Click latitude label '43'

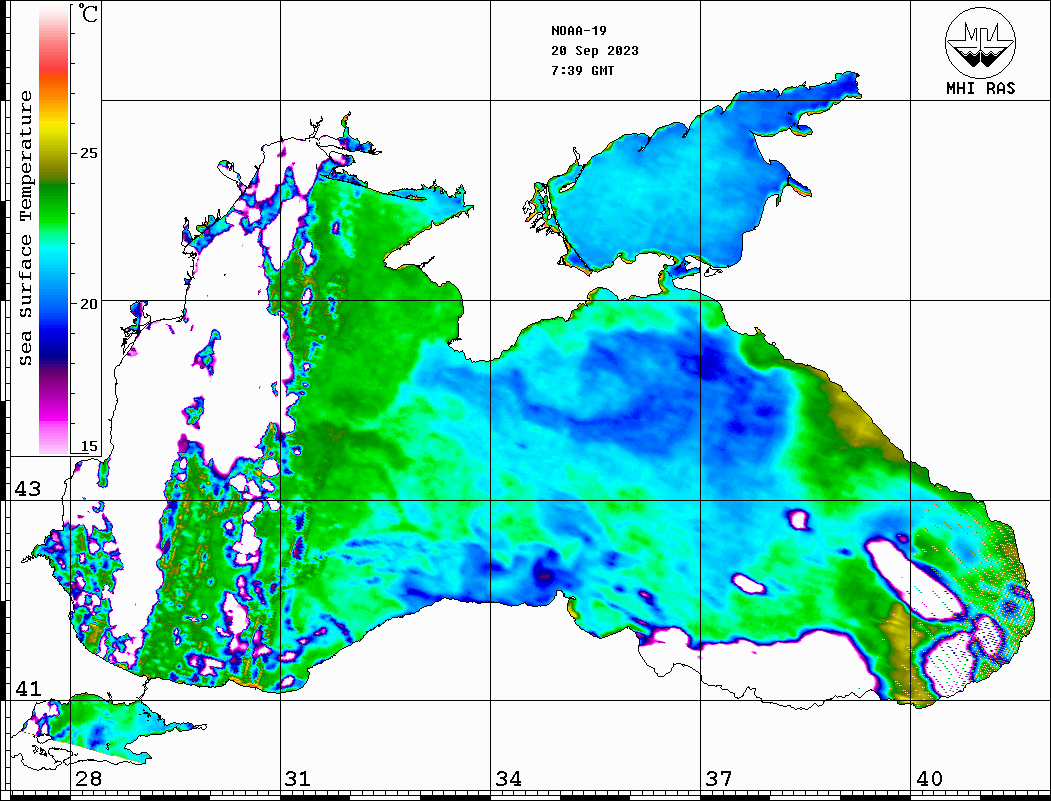tap(28, 489)
